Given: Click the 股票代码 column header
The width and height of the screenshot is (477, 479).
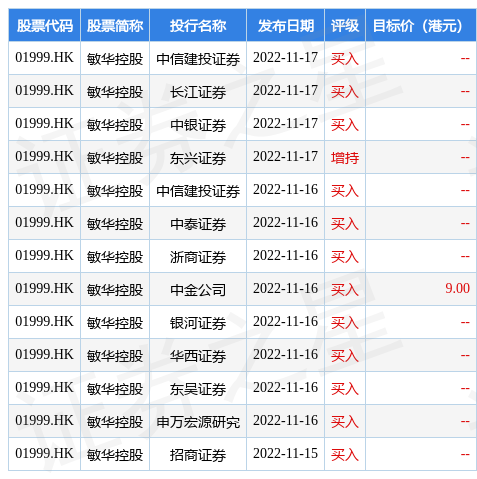Looking at the screenshot, I should point(44,25).
